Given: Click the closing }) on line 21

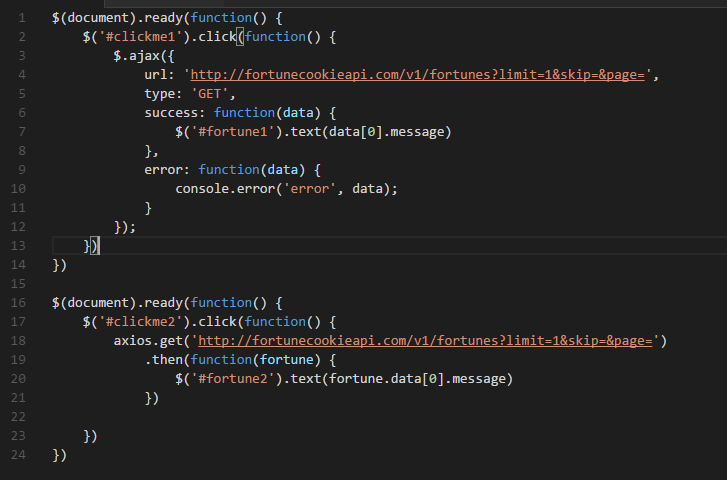Looking at the screenshot, I should (x=152, y=398).
